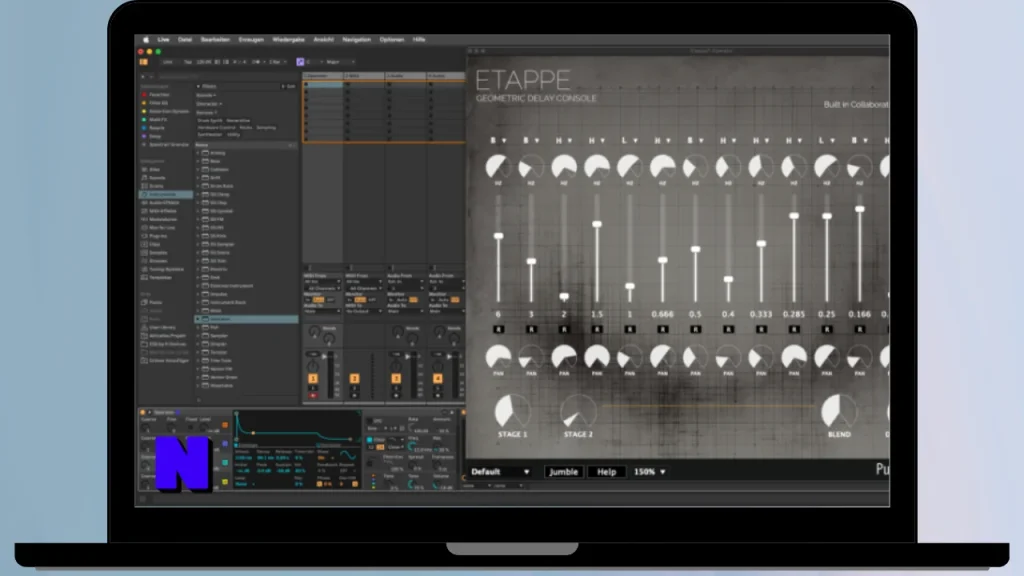Open the 150% zoom dropdown
This screenshot has width=1024, height=576.
click(x=649, y=472)
